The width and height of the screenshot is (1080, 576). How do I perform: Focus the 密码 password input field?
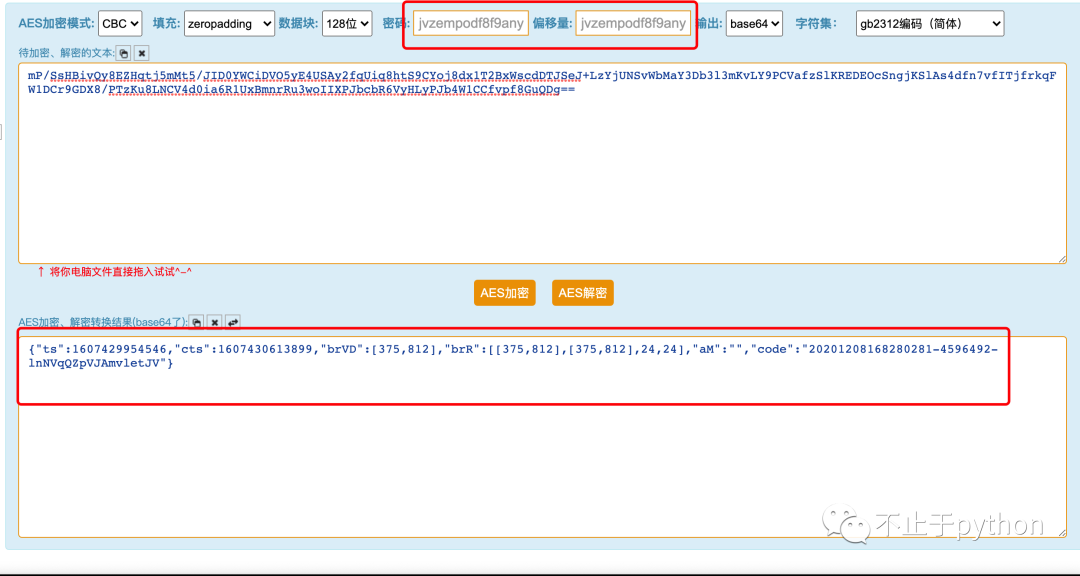point(470,23)
